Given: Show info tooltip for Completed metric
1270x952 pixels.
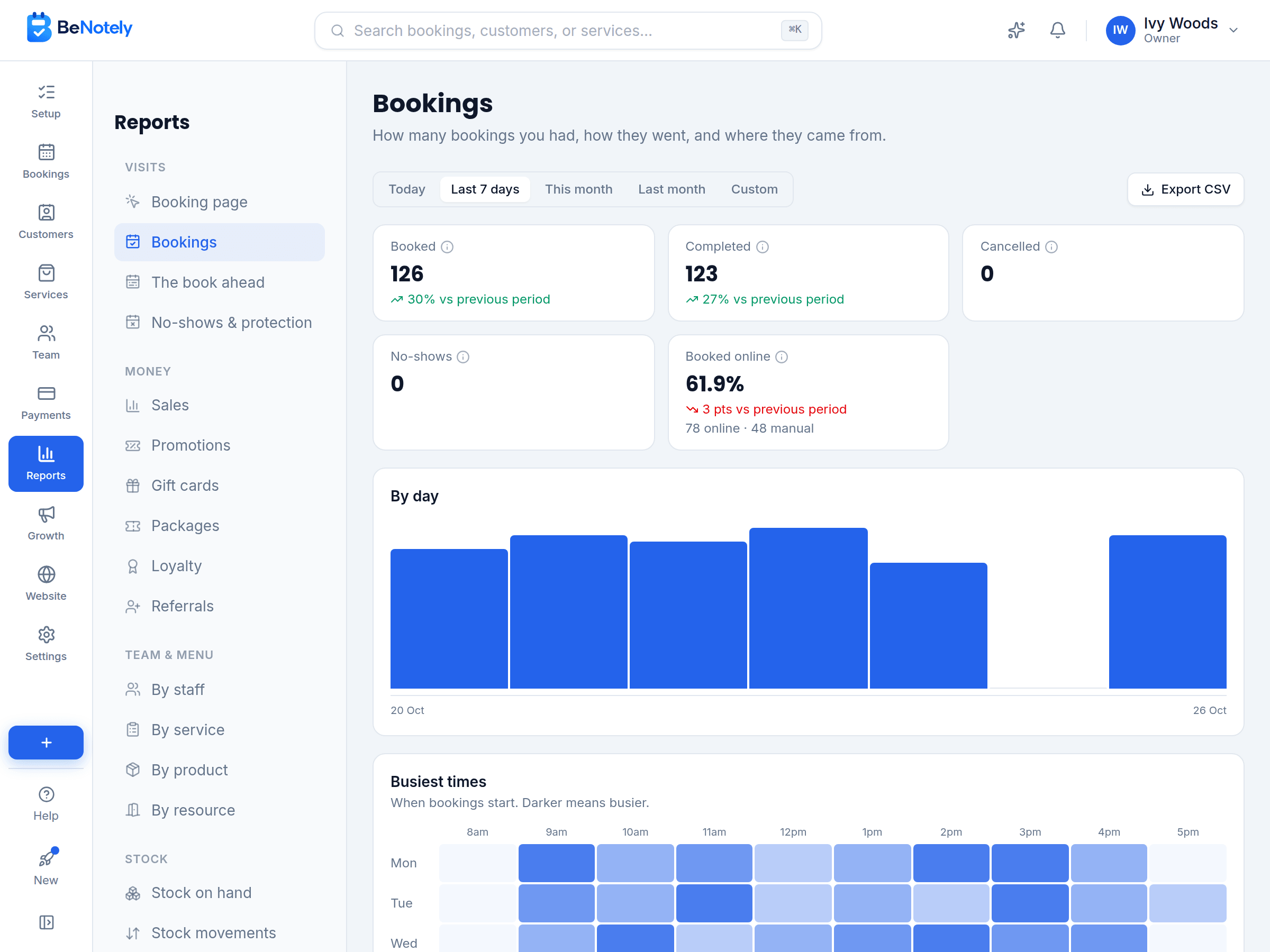Looking at the screenshot, I should 763,247.
